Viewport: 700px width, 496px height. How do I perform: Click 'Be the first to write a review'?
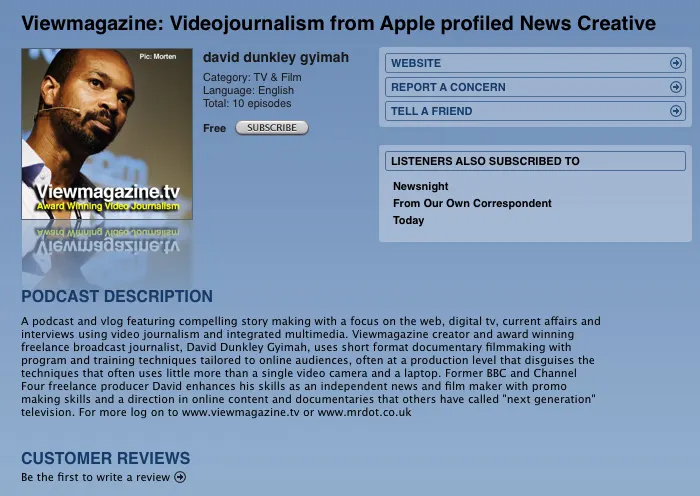96,477
